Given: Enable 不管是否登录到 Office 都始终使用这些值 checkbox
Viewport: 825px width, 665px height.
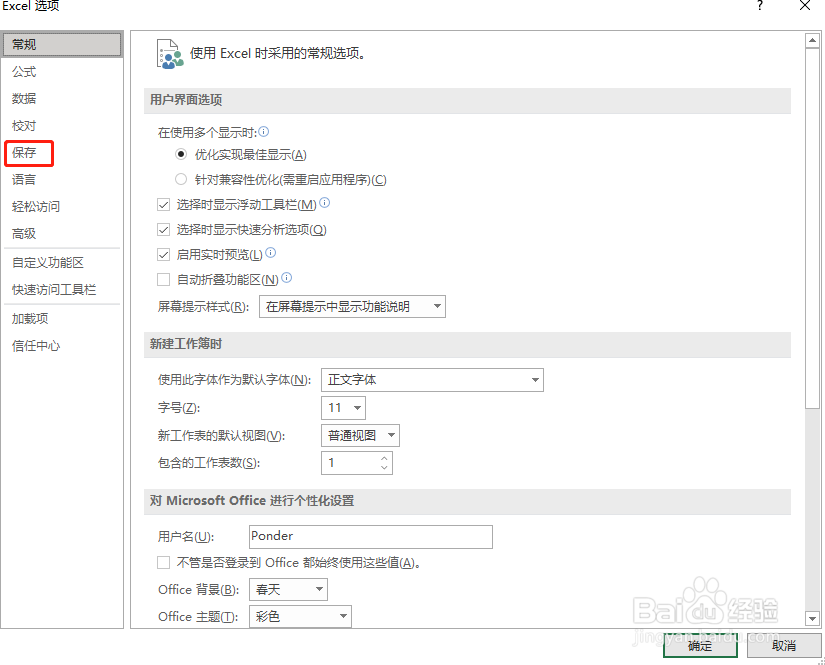Looking at the screenshot, I should 164,563.
